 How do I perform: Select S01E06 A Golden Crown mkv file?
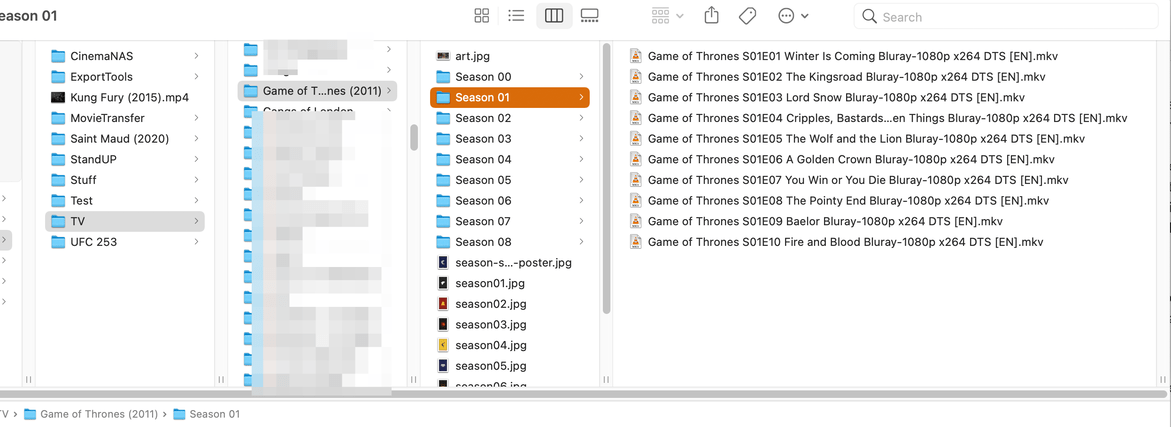842,159
